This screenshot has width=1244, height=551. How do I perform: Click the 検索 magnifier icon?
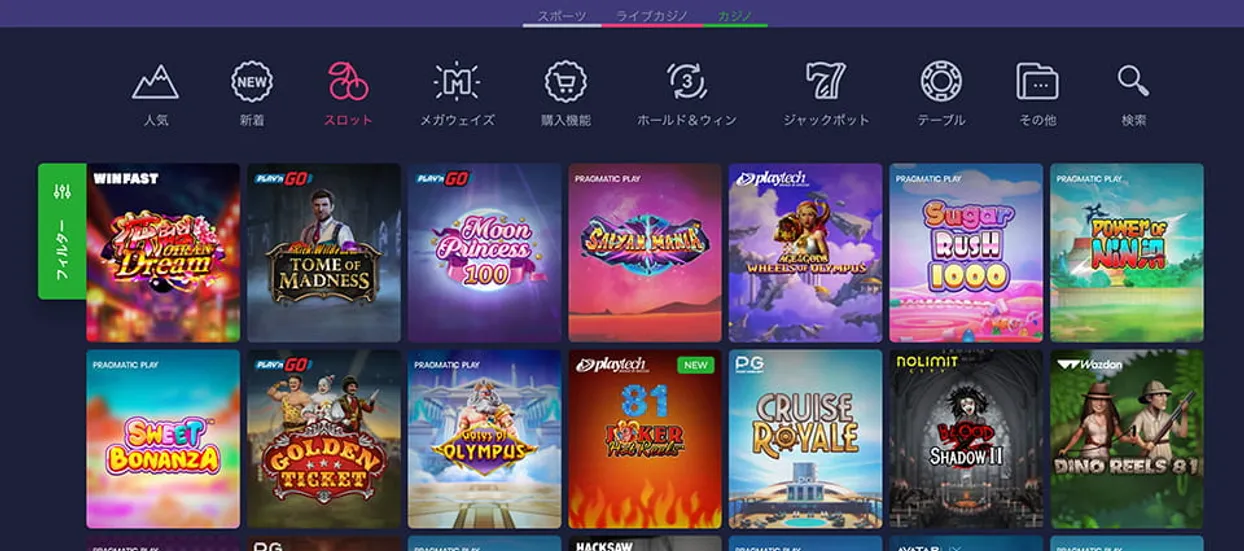(x=1133, y=82)
